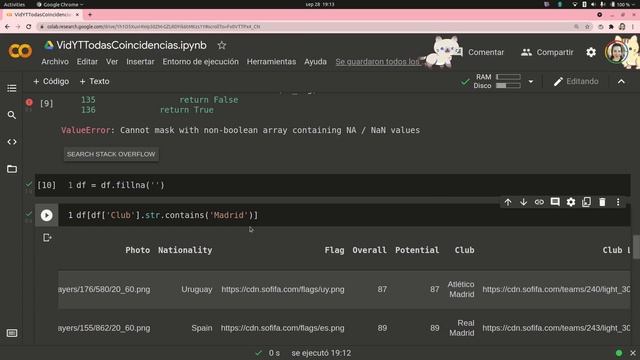This screenshot has height=360, width=640.
Task: Open the code snippets sidebar
Action: [12, 142]
